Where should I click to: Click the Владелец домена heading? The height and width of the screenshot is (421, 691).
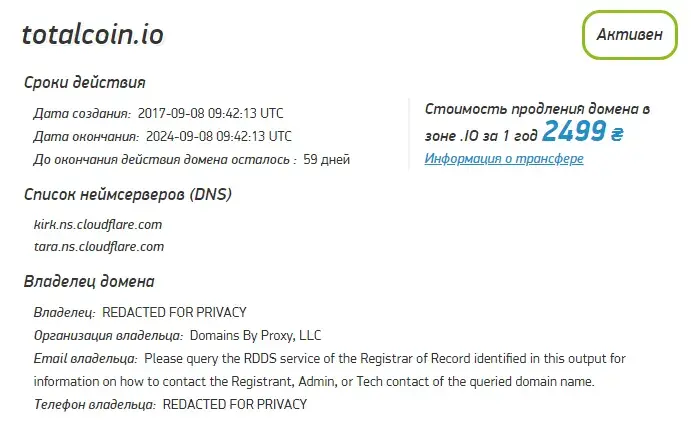(89, 281)
